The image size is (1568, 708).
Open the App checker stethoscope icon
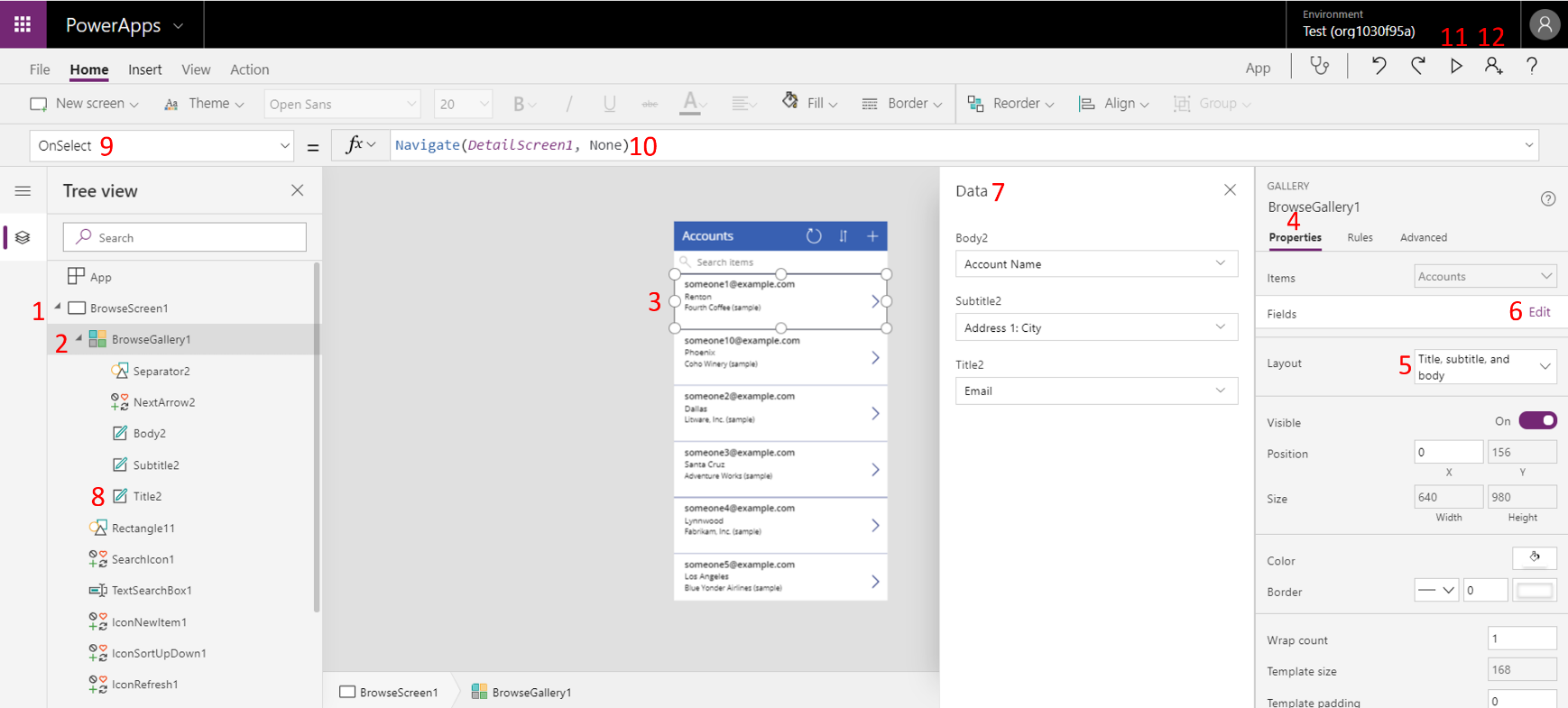pos(1319,66)
